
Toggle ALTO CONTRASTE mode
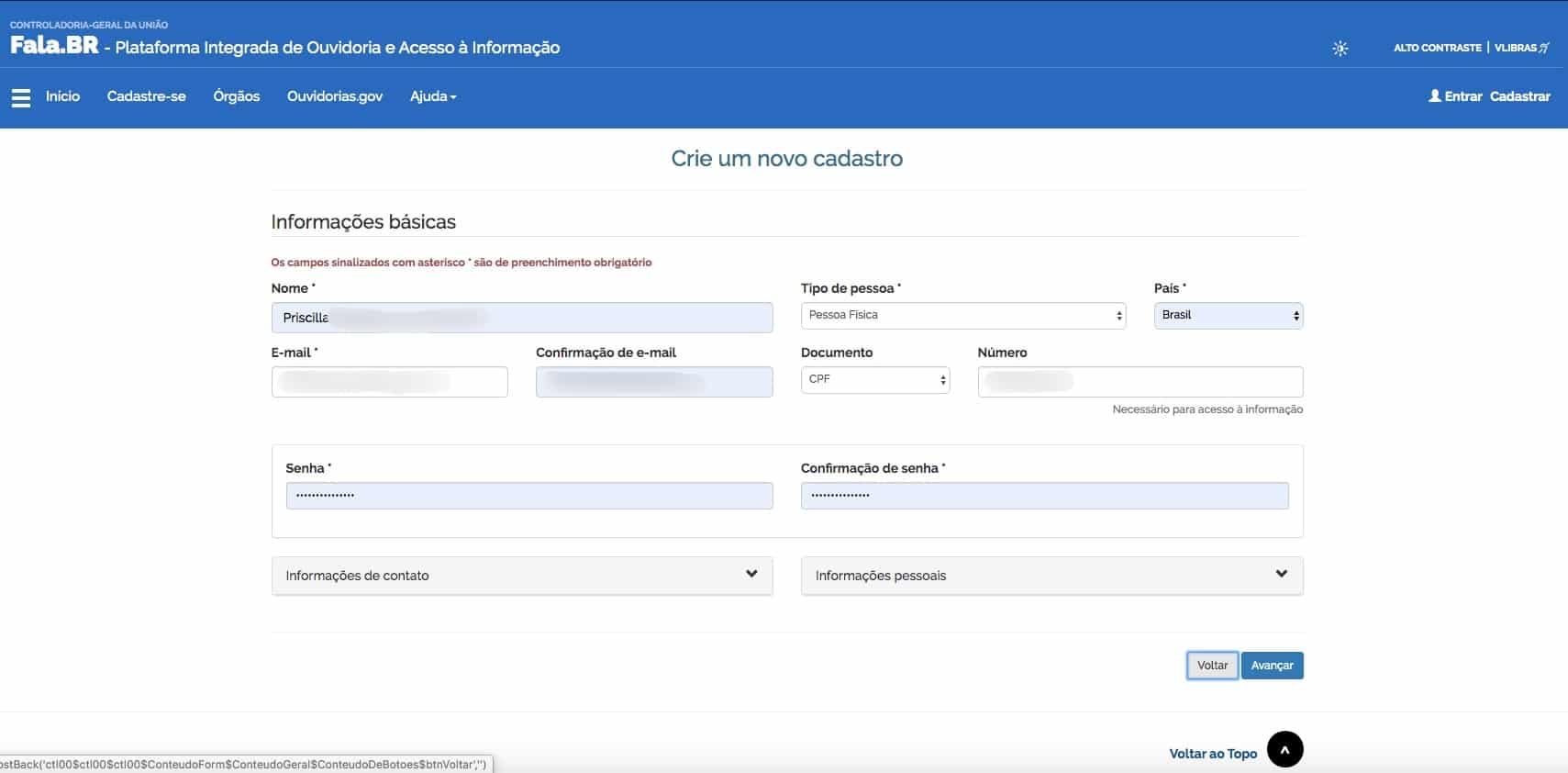(x=1438, y=48)
